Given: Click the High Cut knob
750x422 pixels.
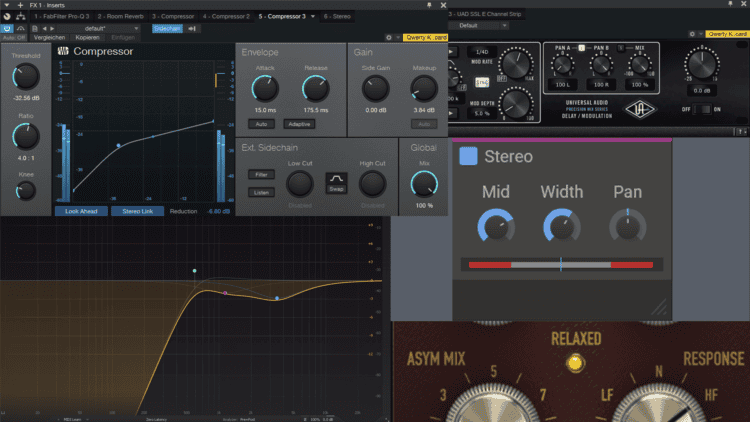Looking at the screenshot, I should click(373, 184).
